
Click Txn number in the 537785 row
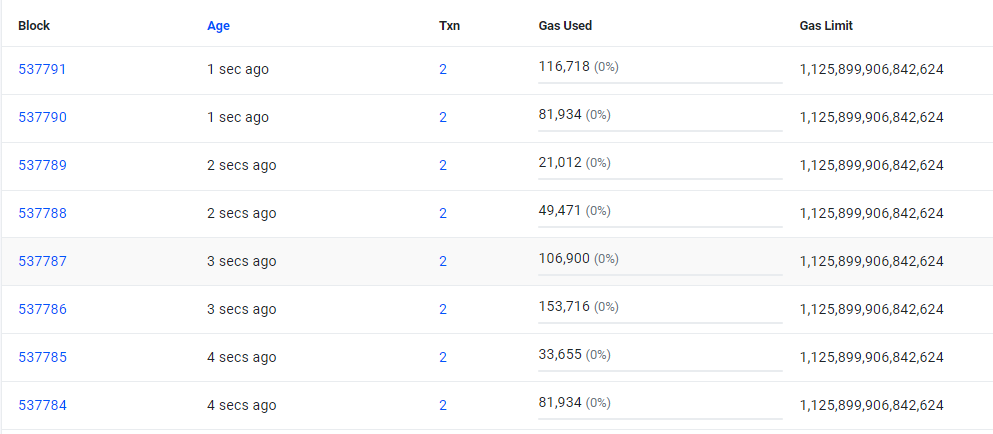click(443, 357)
